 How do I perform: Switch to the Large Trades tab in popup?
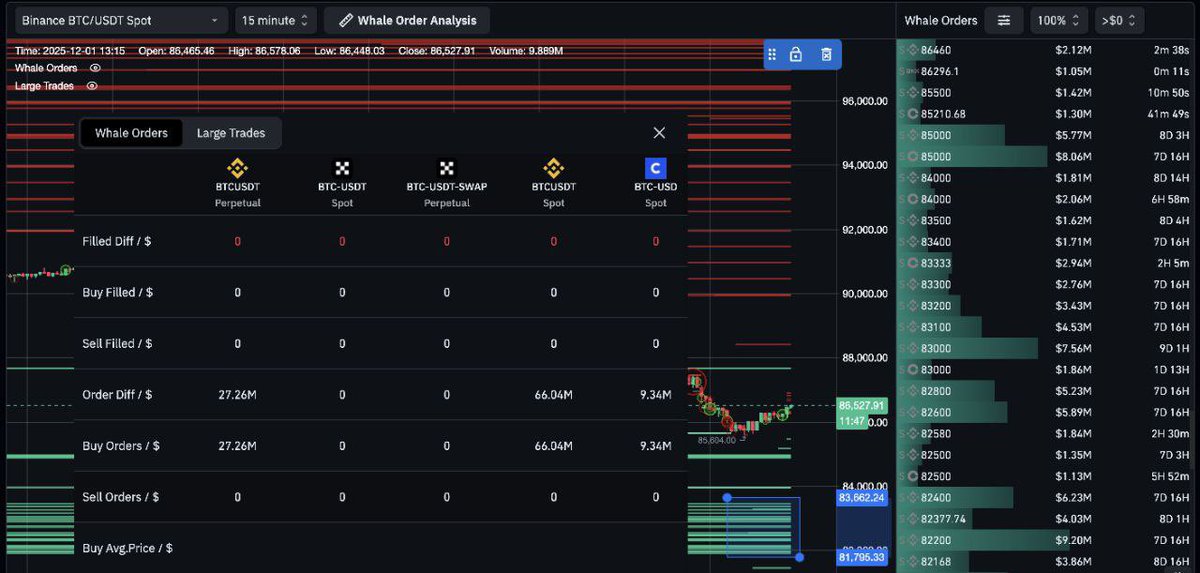pyautogui.click(x=231, y=133)
